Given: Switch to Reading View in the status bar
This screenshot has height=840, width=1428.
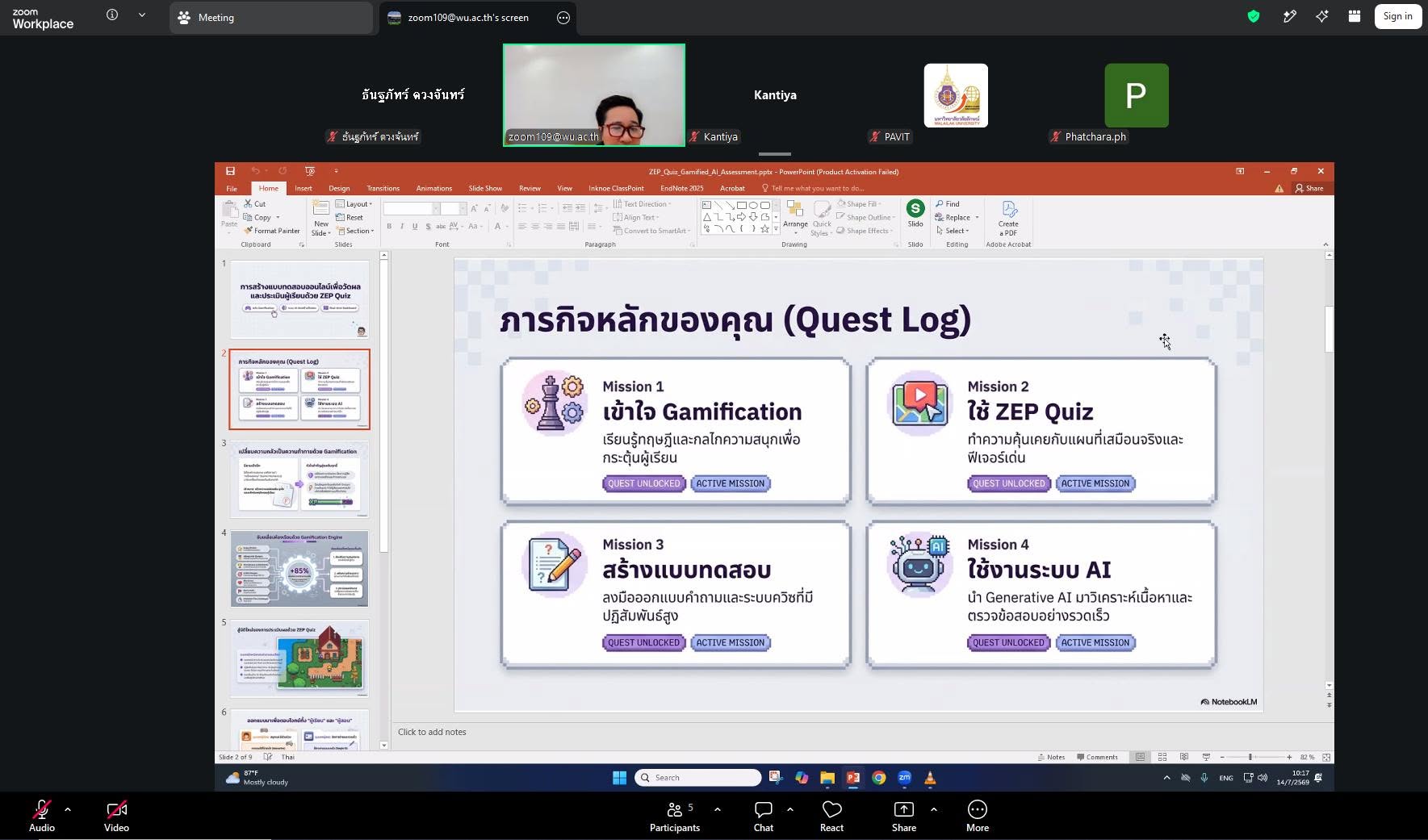Looking at the screenshot, I should pyautogui.click(x=1184, y=757).
